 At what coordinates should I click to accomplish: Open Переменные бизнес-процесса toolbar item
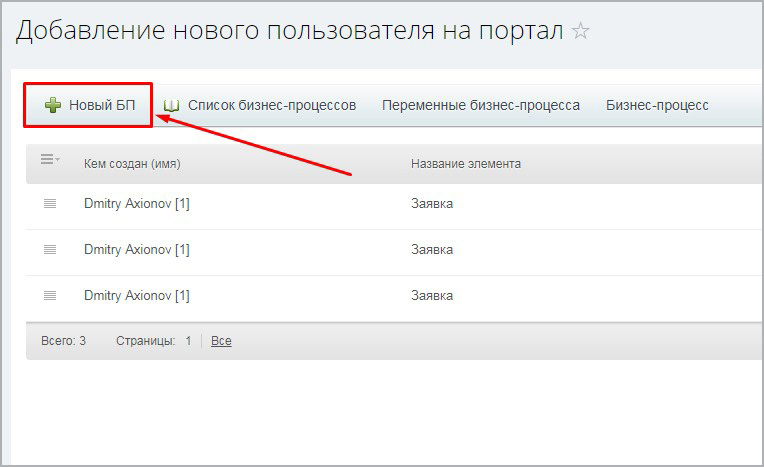[x=480, y=105]
